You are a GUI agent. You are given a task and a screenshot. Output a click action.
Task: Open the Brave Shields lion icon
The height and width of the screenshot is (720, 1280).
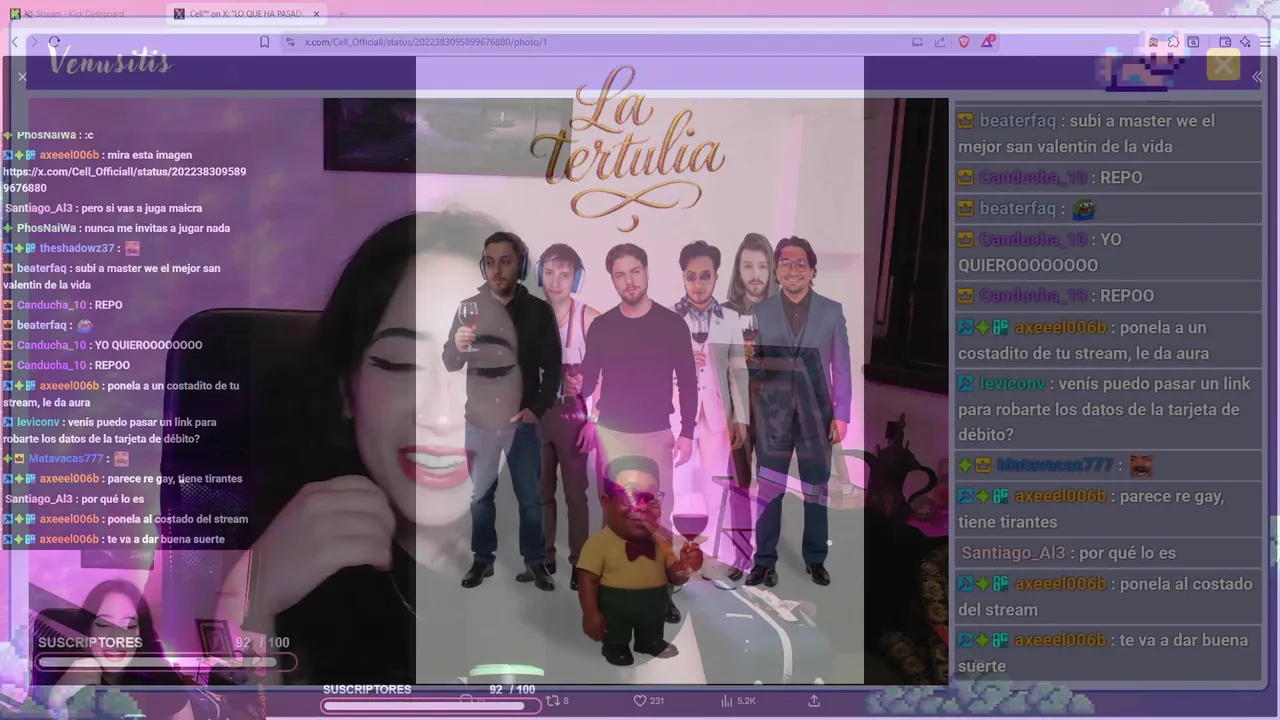coord(964,42)
